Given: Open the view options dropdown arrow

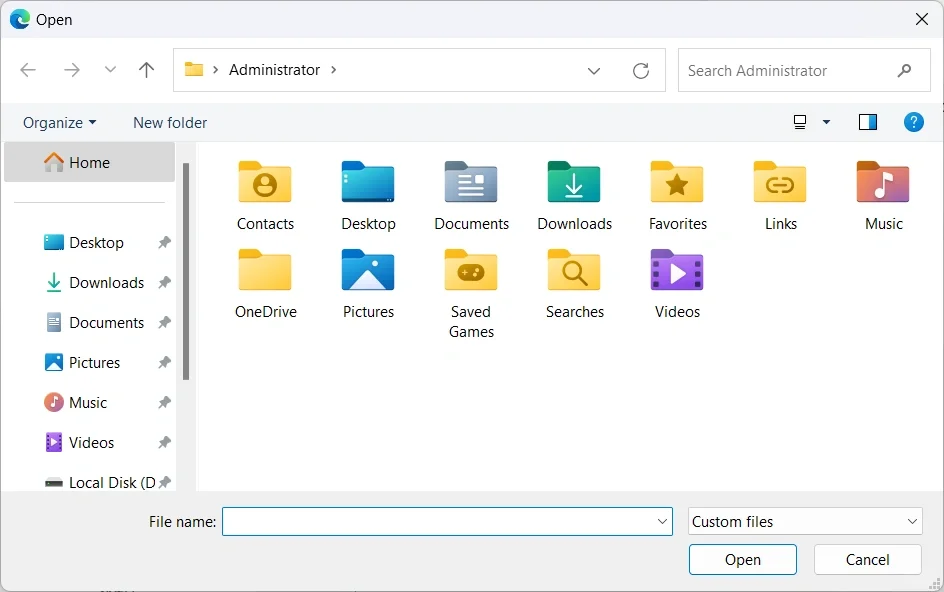Looking at the screenshot, I should [x=826, y=122].
